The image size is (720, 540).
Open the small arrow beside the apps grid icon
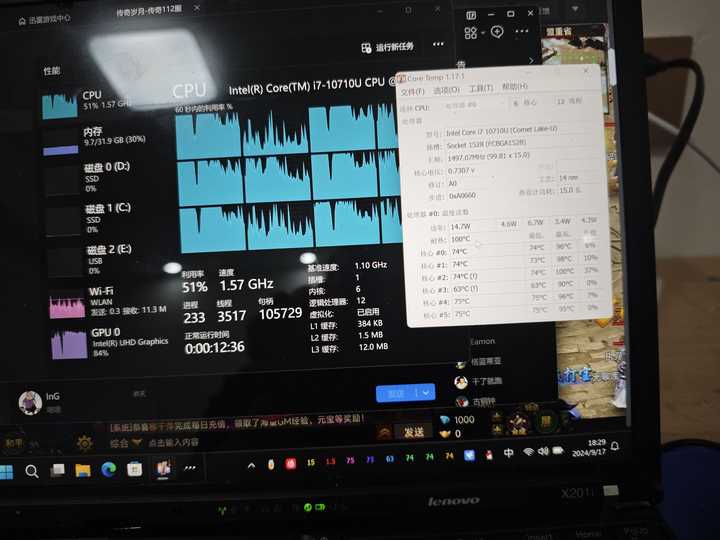click(x=483, y=33)
